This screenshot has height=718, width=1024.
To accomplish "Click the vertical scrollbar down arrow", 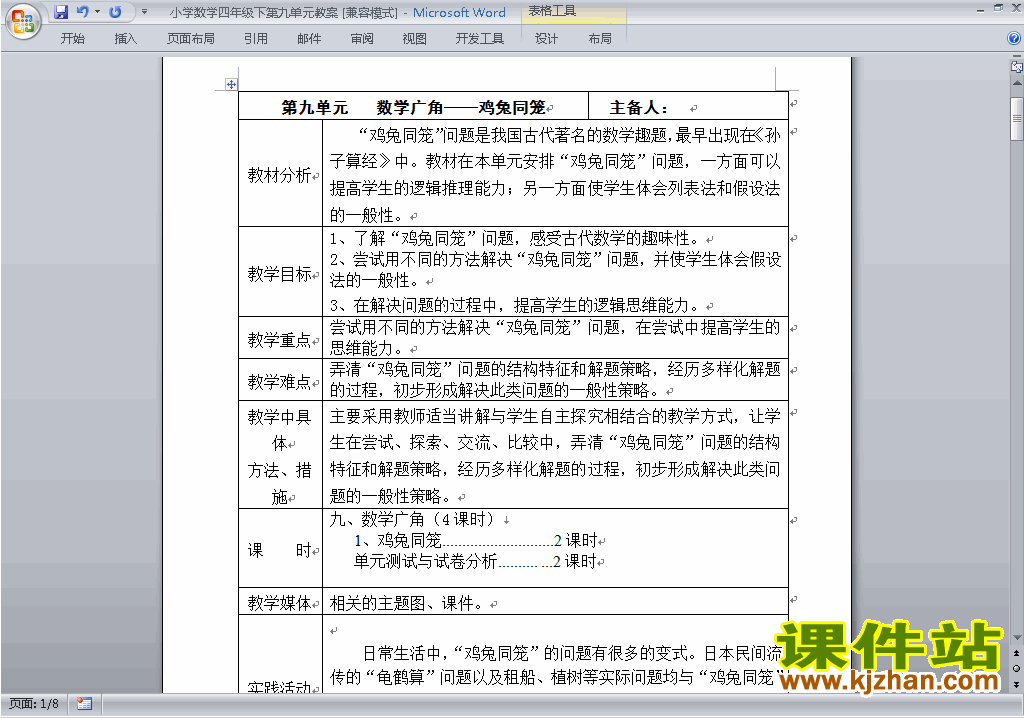I will click(x=1017, y=637).
